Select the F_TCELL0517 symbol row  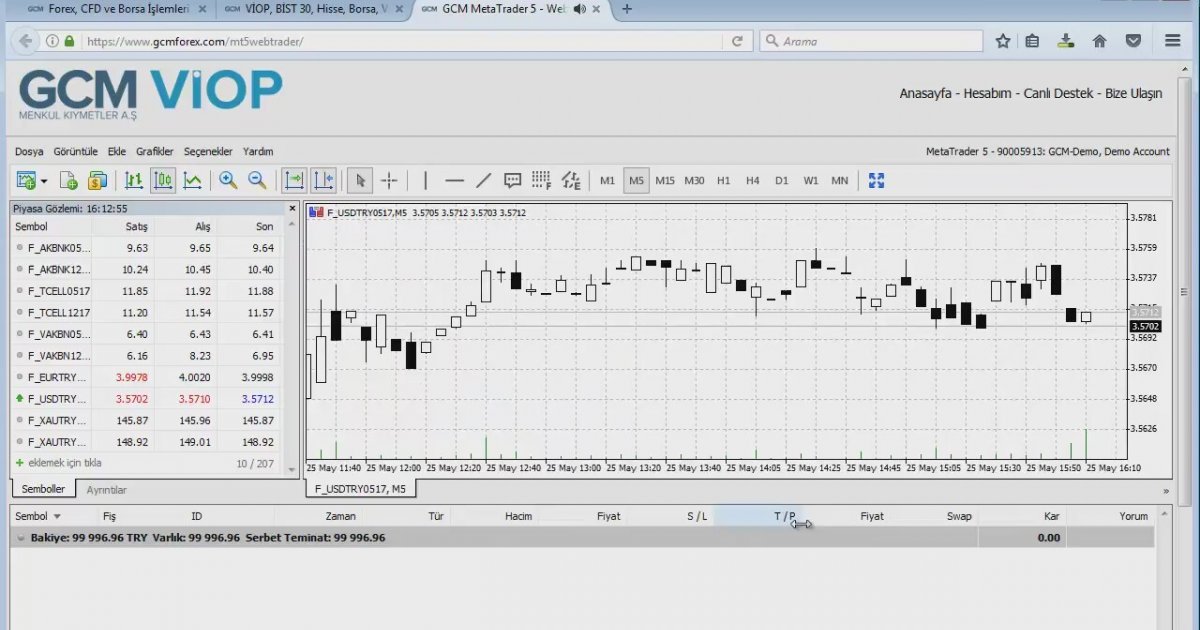pos(147,291)
